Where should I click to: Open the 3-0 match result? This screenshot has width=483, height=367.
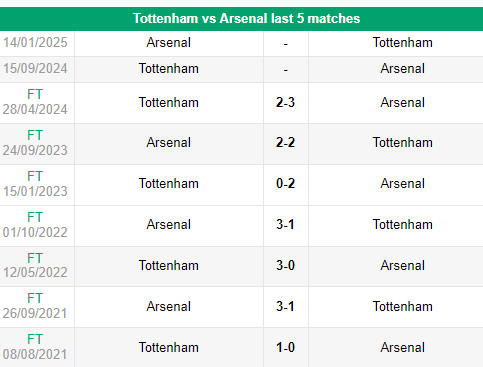(x=285, y=266)
